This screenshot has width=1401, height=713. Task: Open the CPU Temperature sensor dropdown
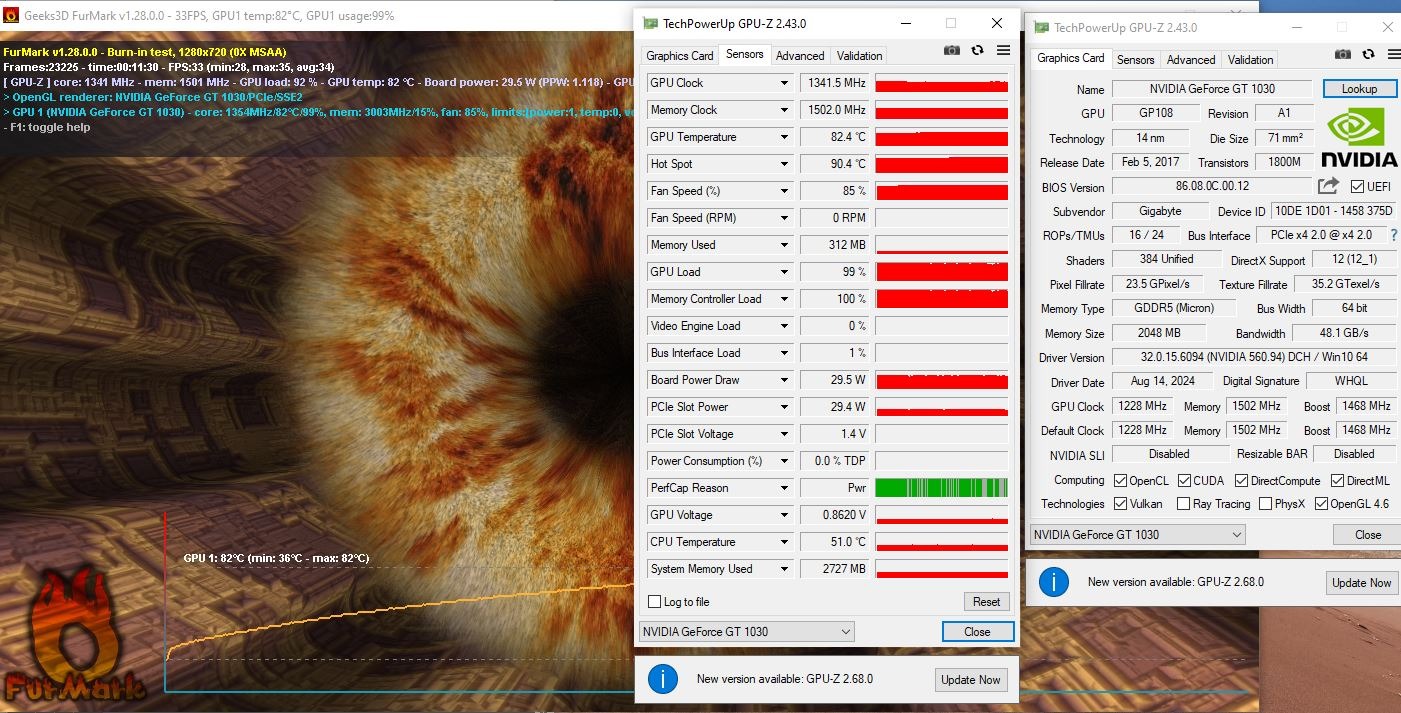click(785, 542)
